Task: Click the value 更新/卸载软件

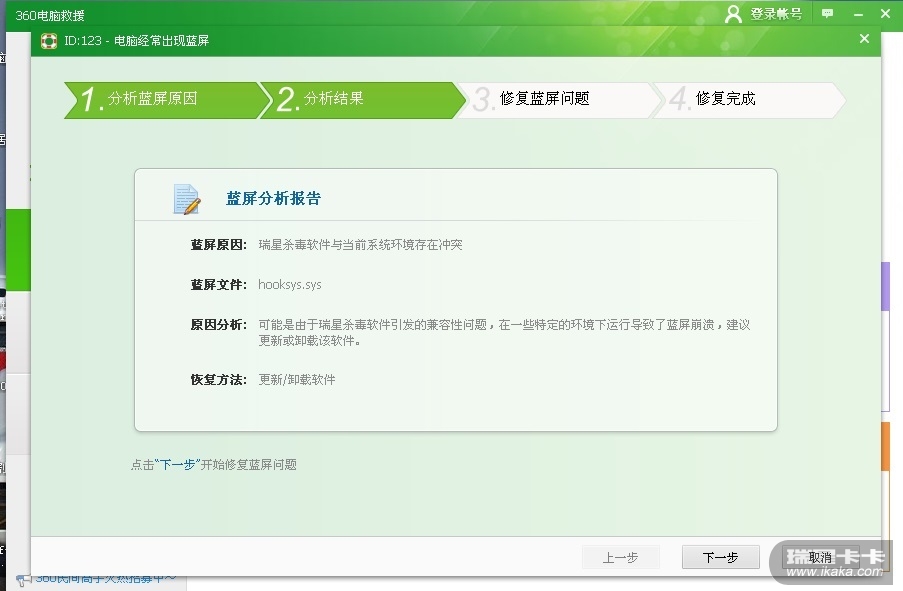Action: point(297,380)
